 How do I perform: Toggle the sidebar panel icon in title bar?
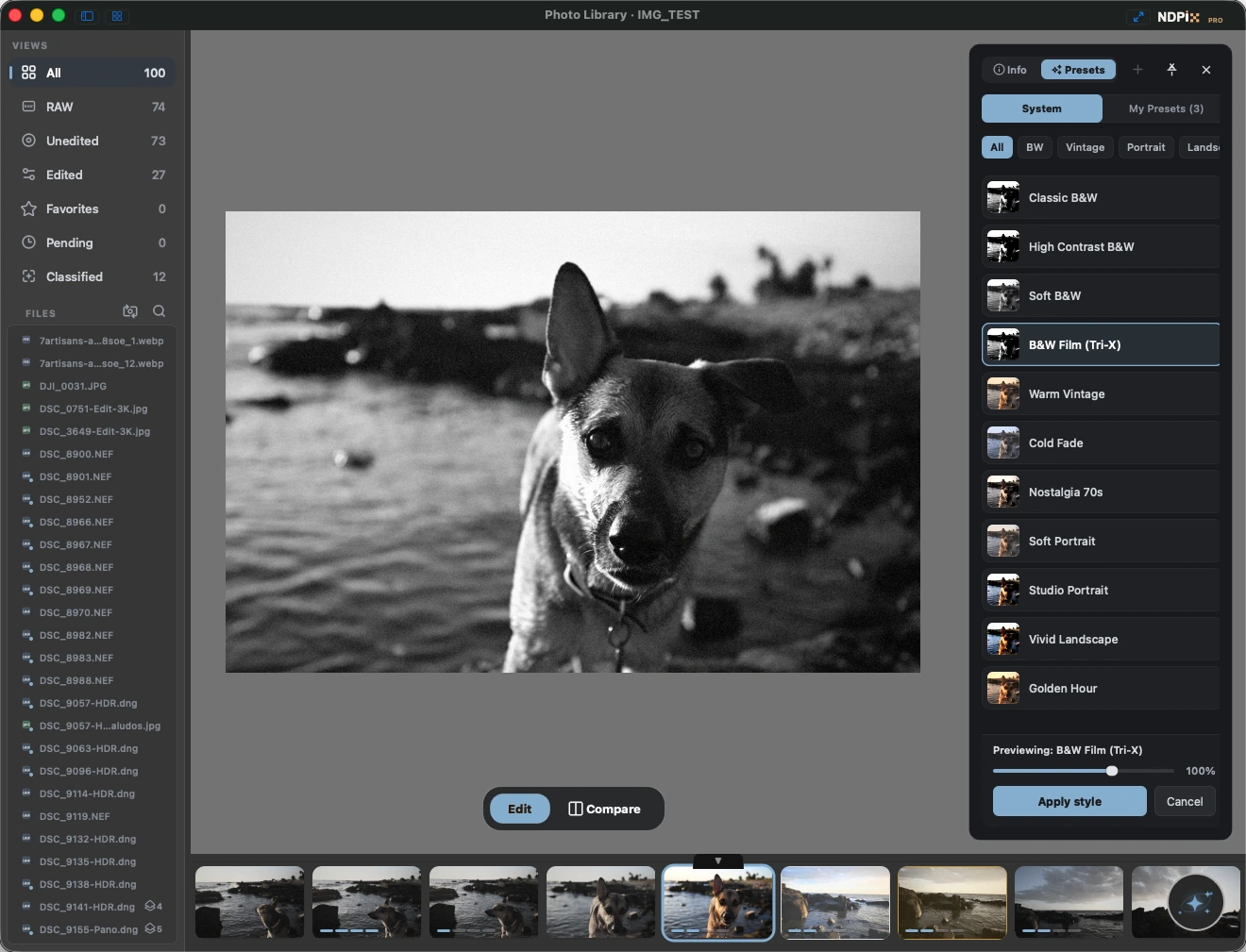click(x=87, y=15)
